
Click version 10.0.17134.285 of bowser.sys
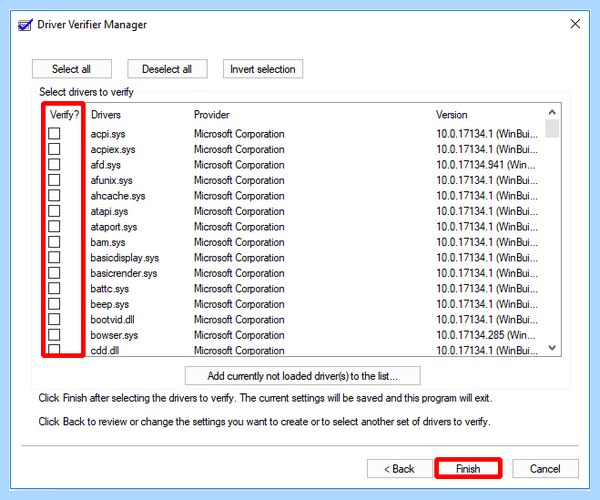486,336
